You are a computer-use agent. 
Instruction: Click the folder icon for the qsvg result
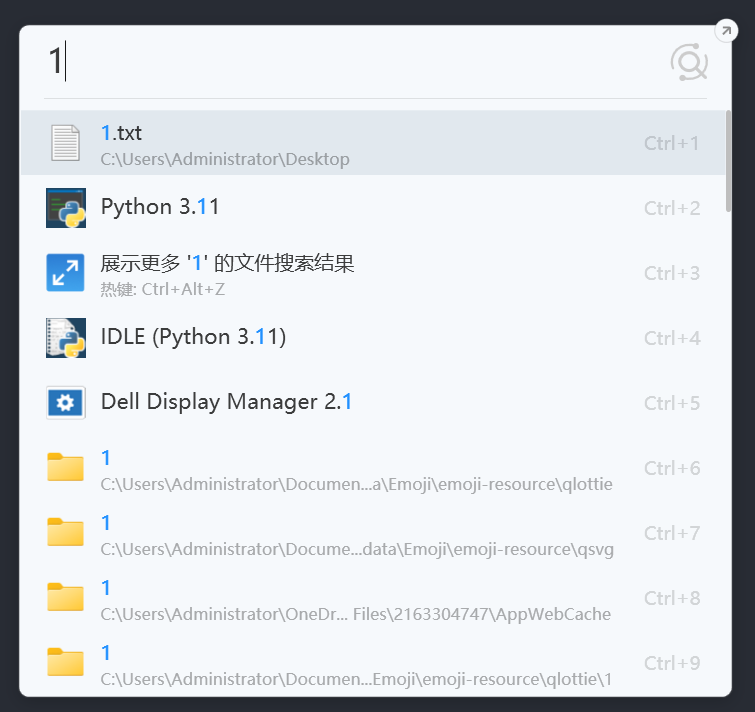click(x=65, y=532)
